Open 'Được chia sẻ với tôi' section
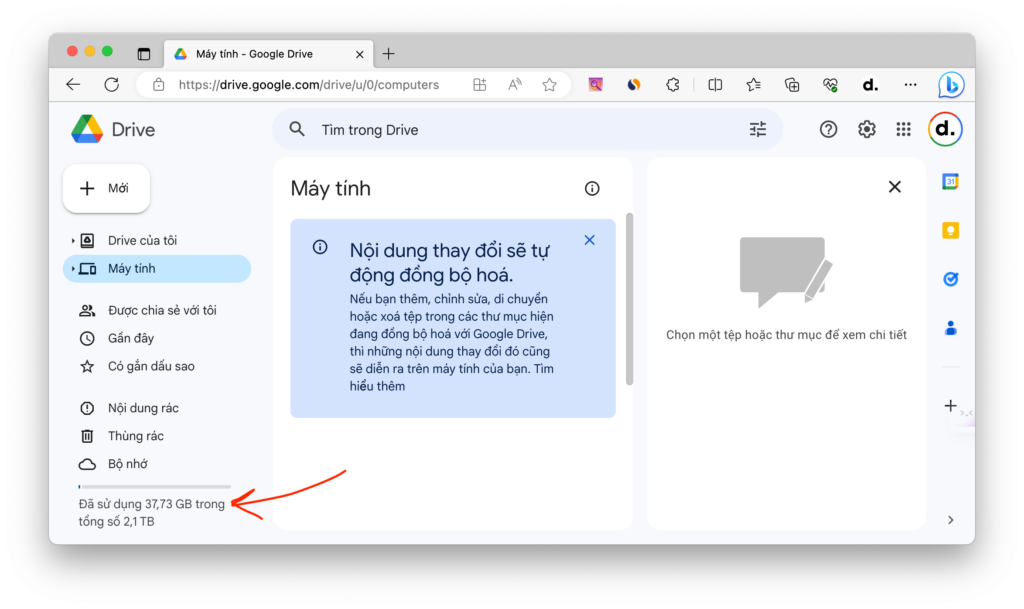 point(161,310)
